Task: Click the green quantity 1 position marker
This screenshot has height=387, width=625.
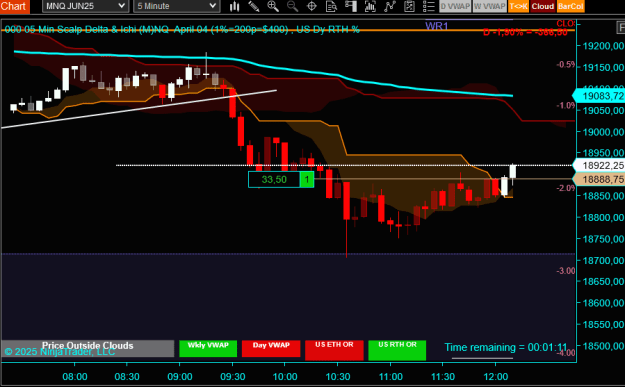Action: point(307,179)
